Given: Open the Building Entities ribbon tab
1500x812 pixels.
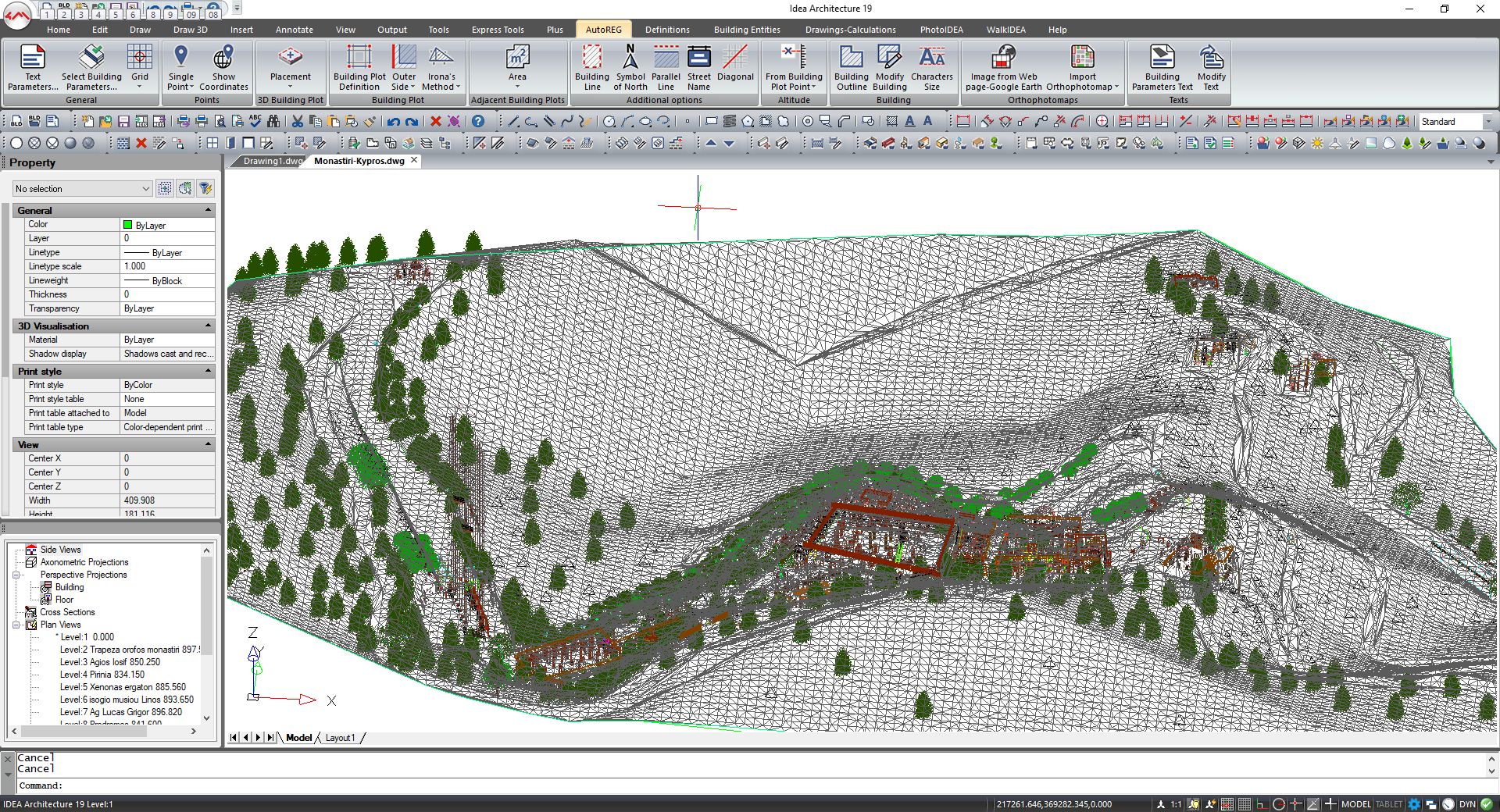Looking at the screenshot, I should click(x=746, y=30).
